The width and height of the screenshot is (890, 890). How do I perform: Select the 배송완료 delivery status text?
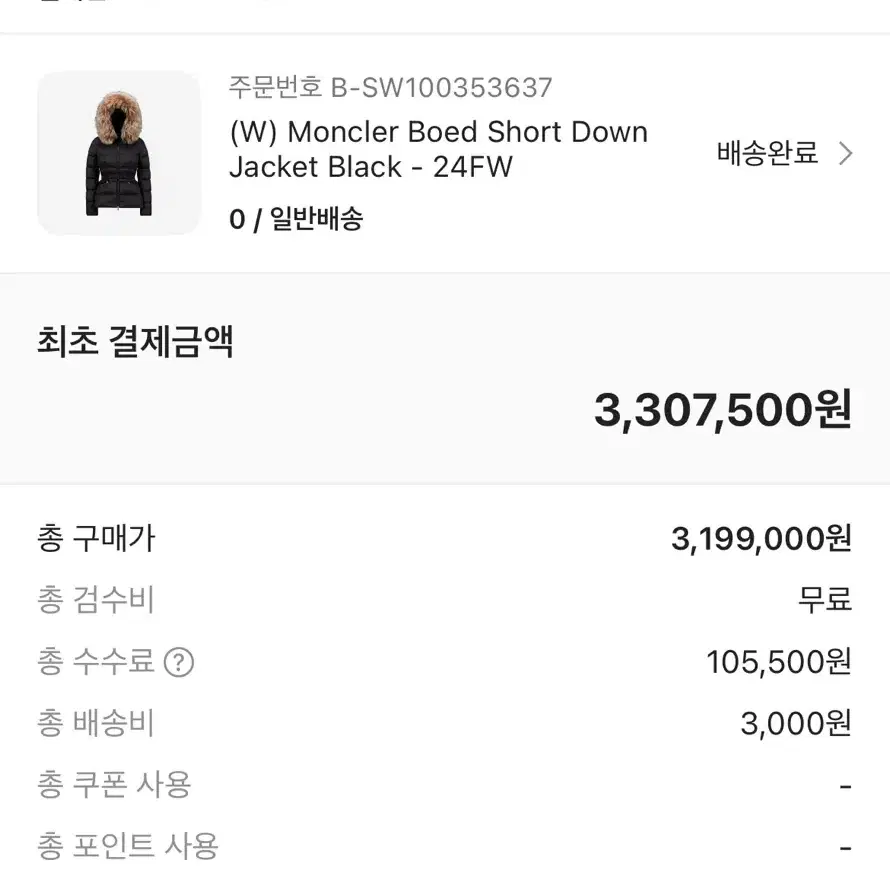click(x=767, y=153)
